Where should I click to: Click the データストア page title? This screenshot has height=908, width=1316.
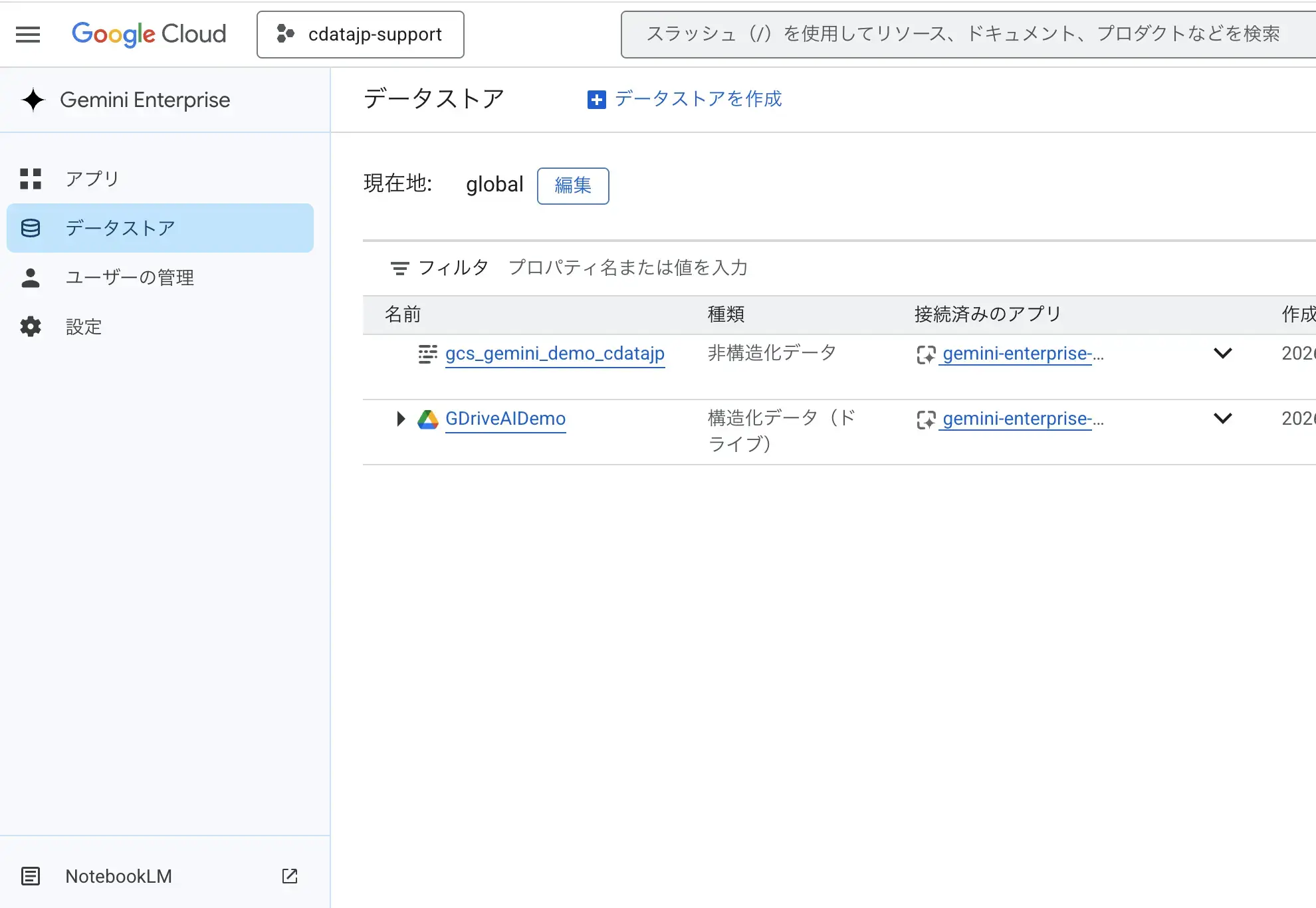click(434, 99)
